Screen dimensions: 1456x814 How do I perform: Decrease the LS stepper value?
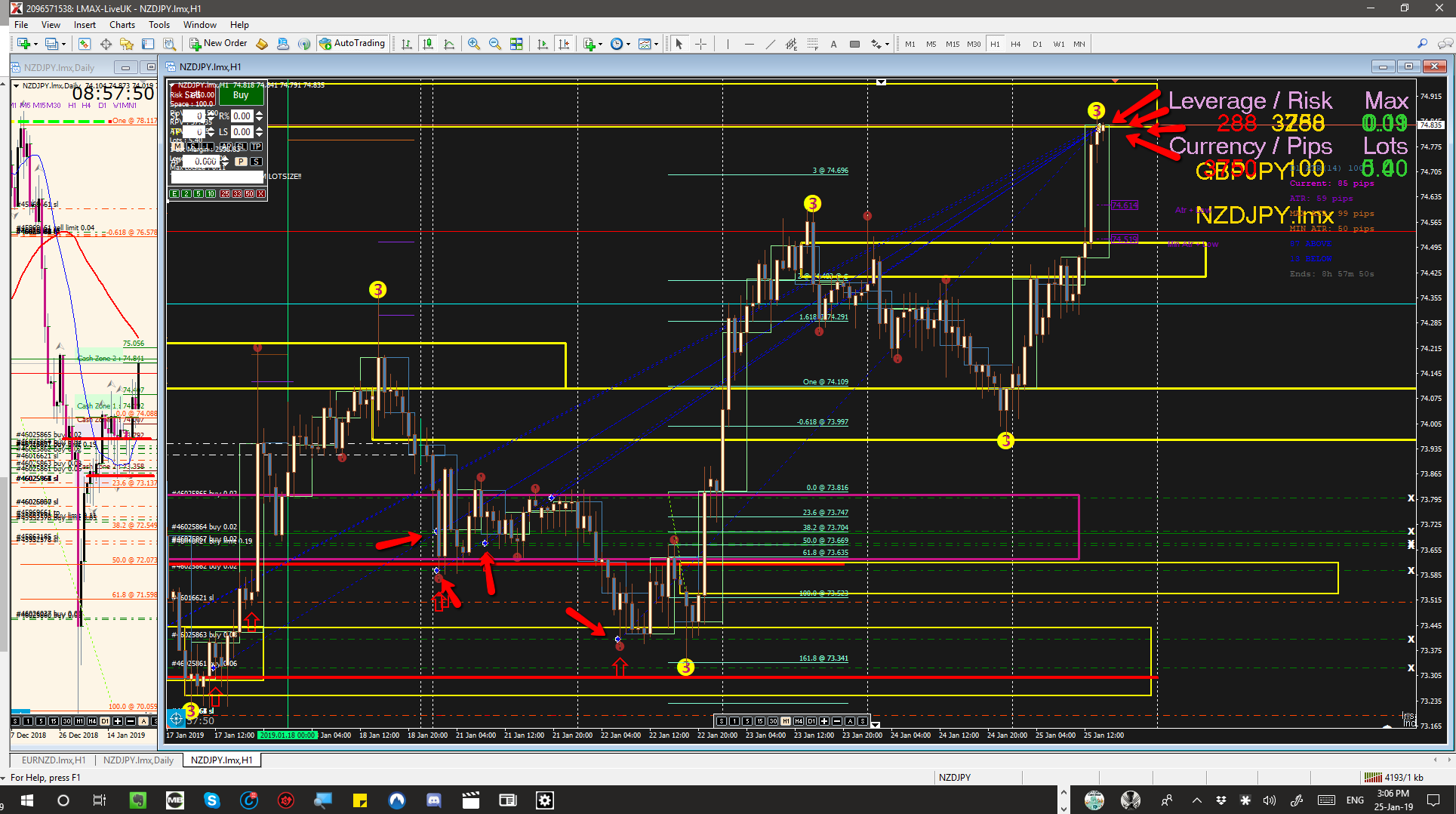260,134
